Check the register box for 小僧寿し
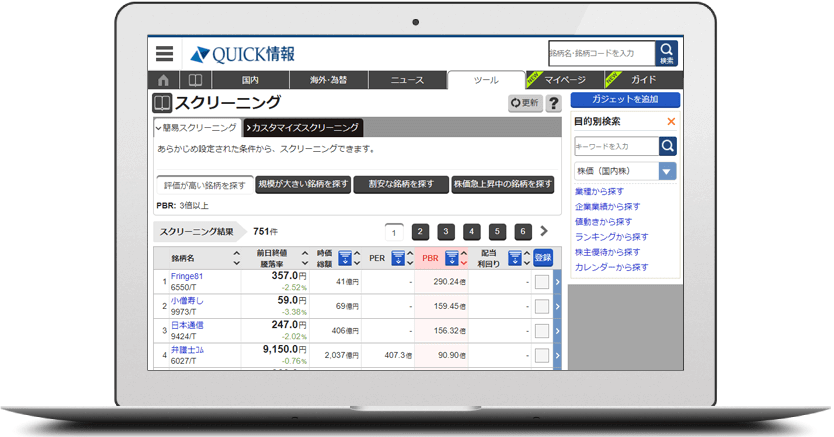The image size is (834, 437). [x=542, y=306]
